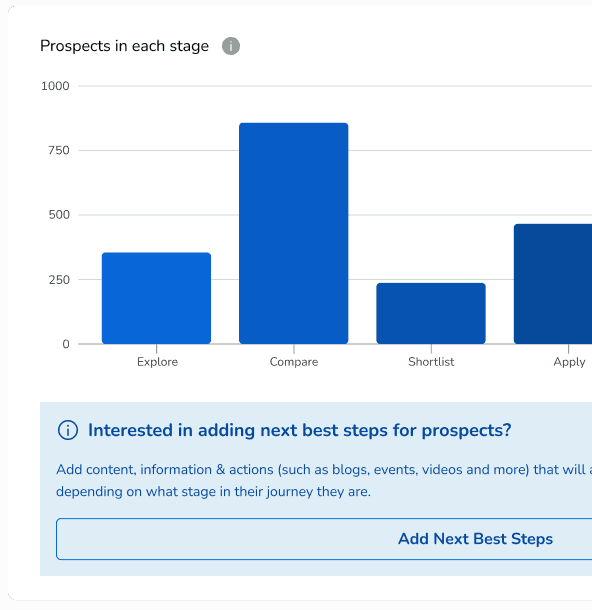Click the Add Next Best Steps button

tap(324, 539)
